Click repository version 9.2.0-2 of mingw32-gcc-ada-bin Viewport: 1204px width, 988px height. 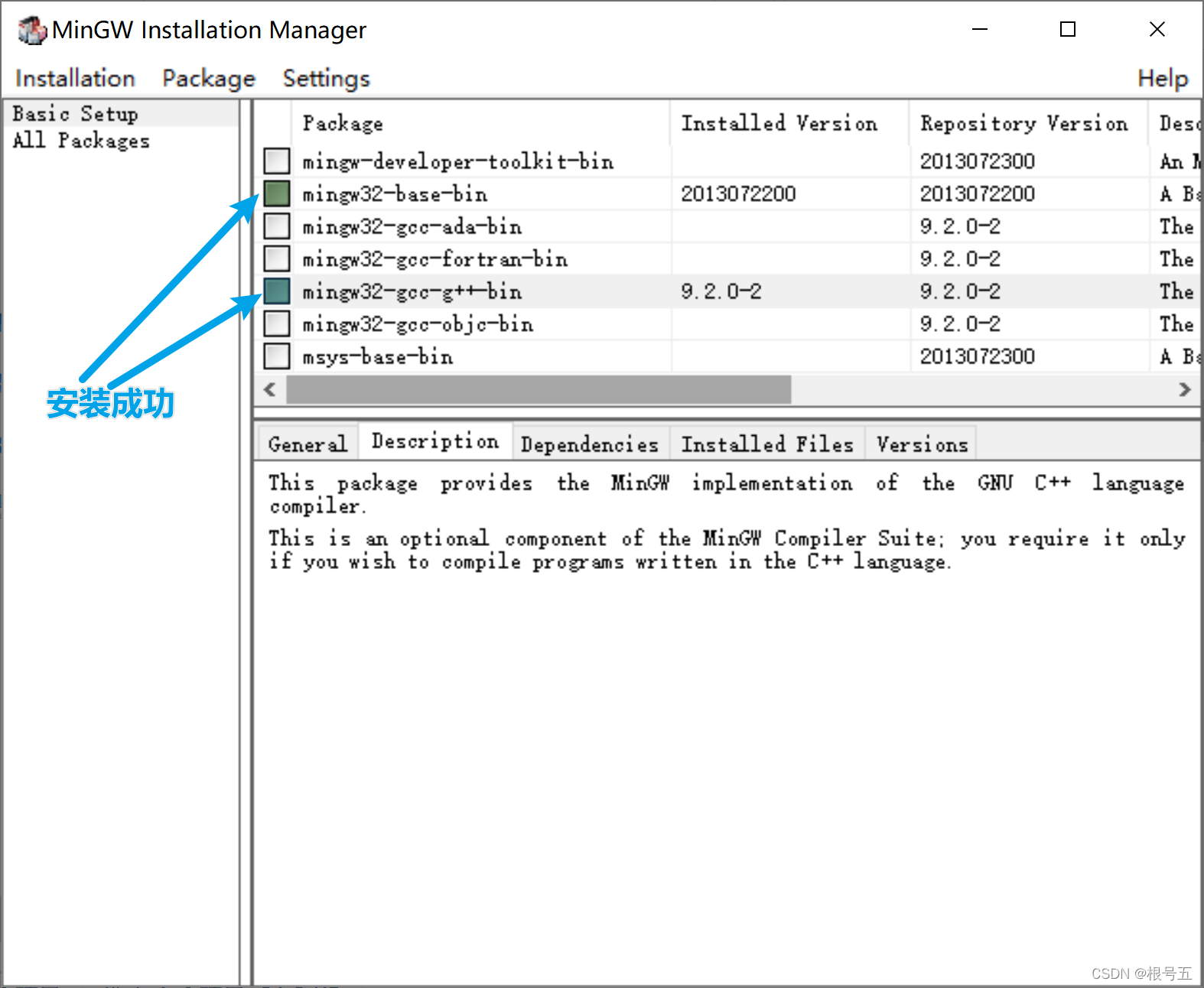(960, 226)
